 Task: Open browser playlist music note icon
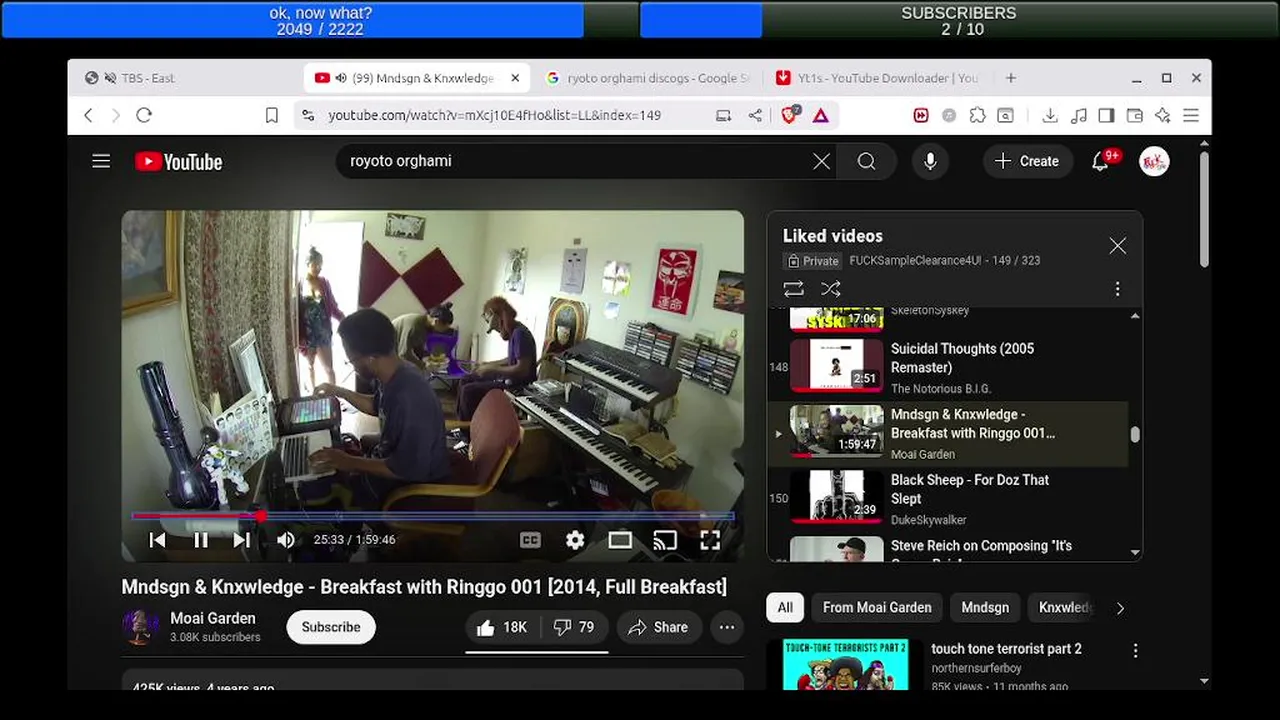coord(1078,116)
